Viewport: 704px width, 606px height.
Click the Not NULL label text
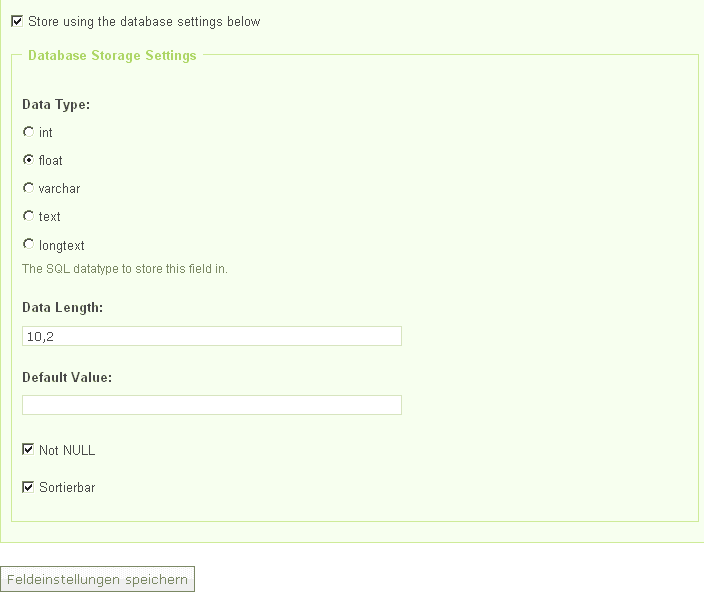coord(67,451)
